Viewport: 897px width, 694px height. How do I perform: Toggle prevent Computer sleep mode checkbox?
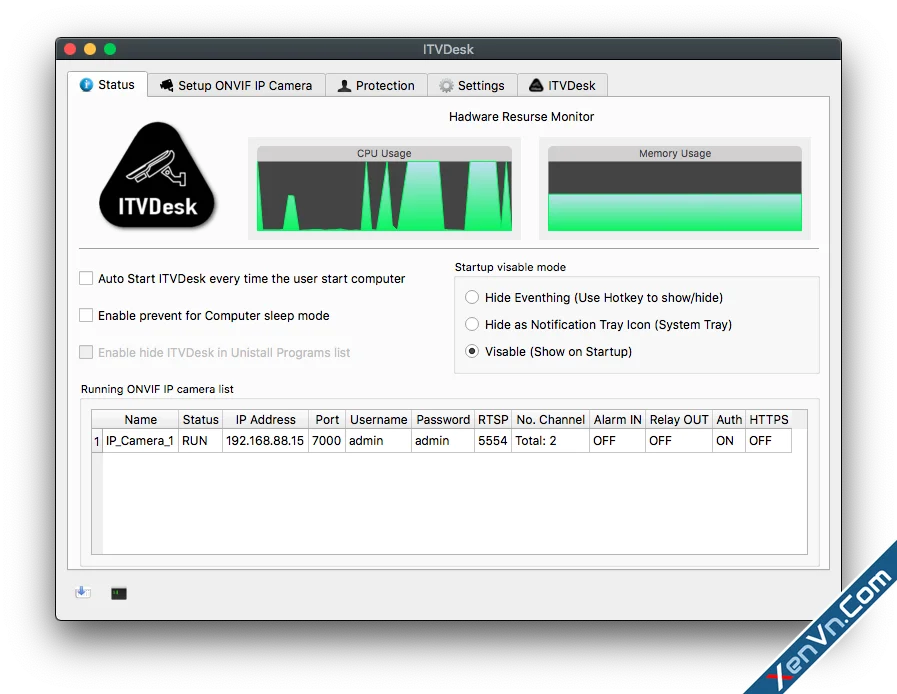(x=86, y=315)
